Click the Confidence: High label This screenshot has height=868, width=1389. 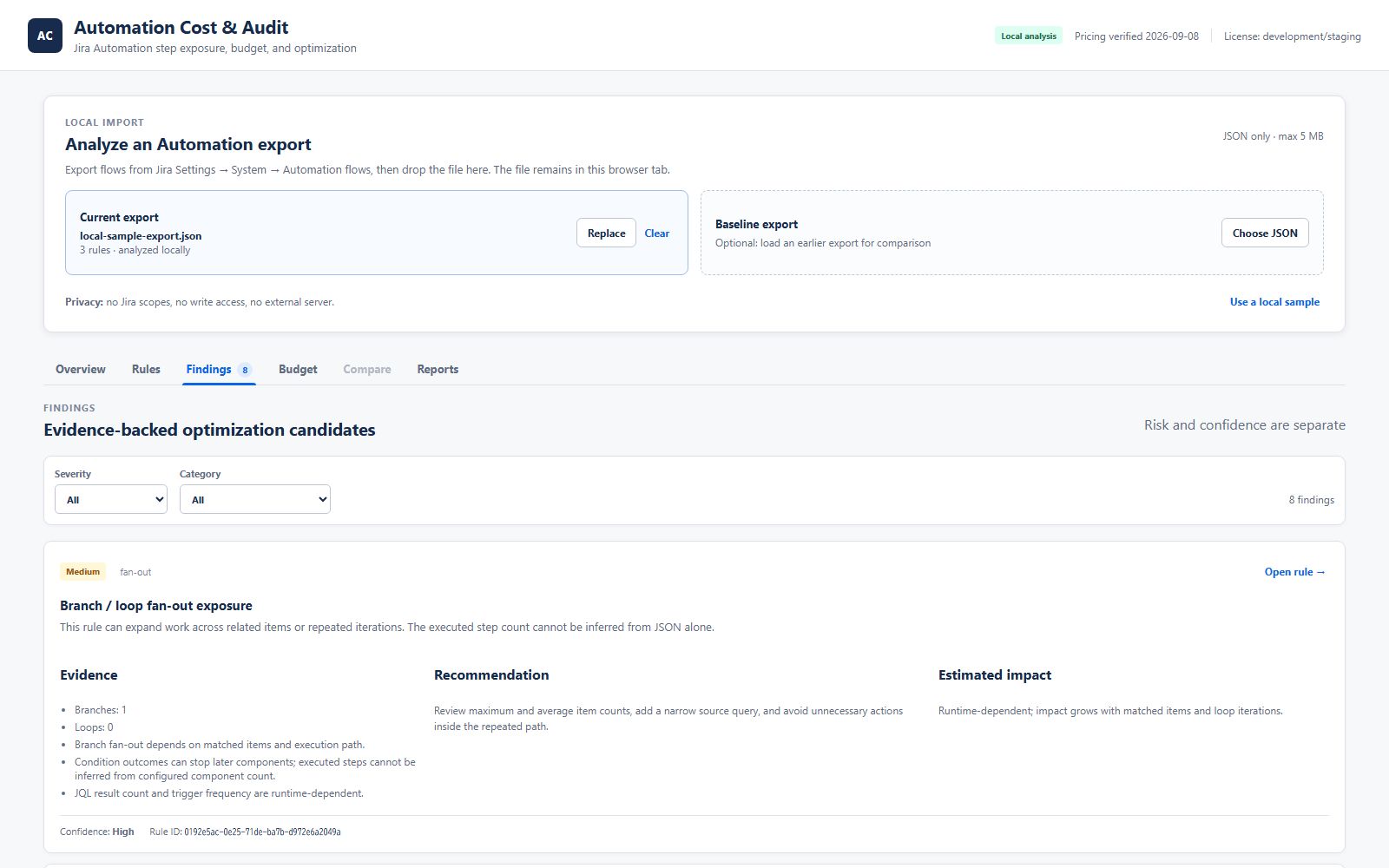pos(97,832)
